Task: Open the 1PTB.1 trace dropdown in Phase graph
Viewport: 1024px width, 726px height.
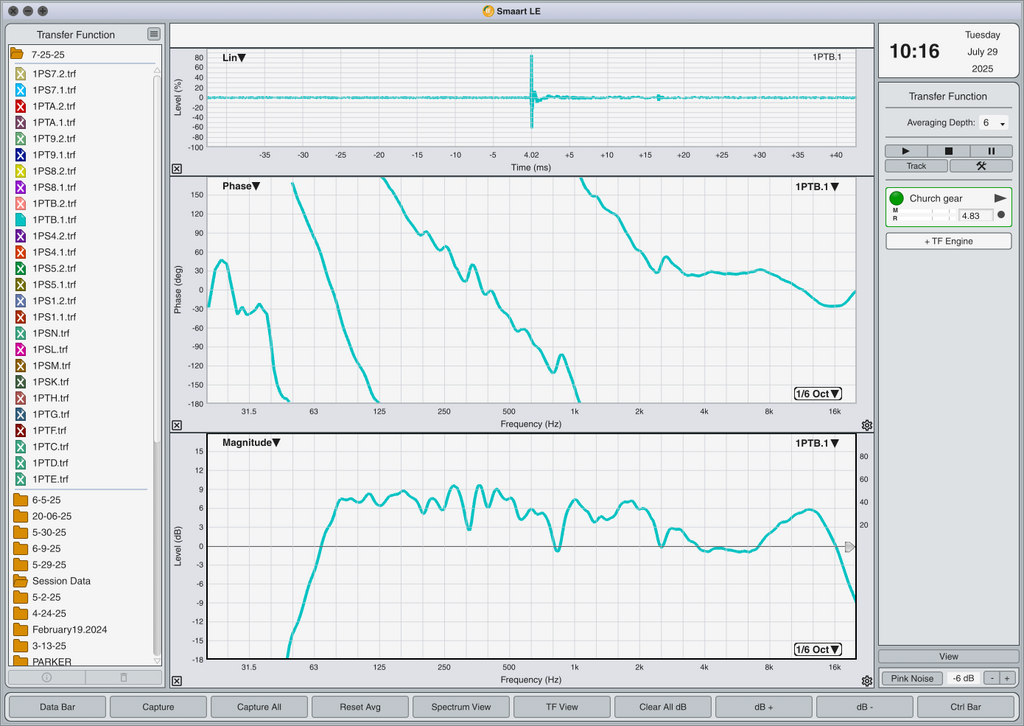Action: (817, 187)
